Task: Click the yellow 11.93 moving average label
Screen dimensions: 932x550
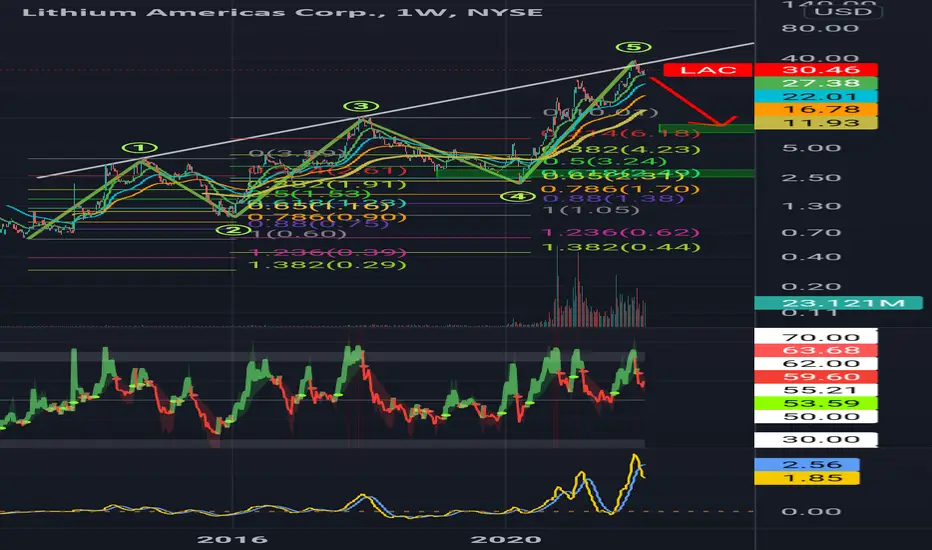Action: pyautogui.click(x=816, y=123)
